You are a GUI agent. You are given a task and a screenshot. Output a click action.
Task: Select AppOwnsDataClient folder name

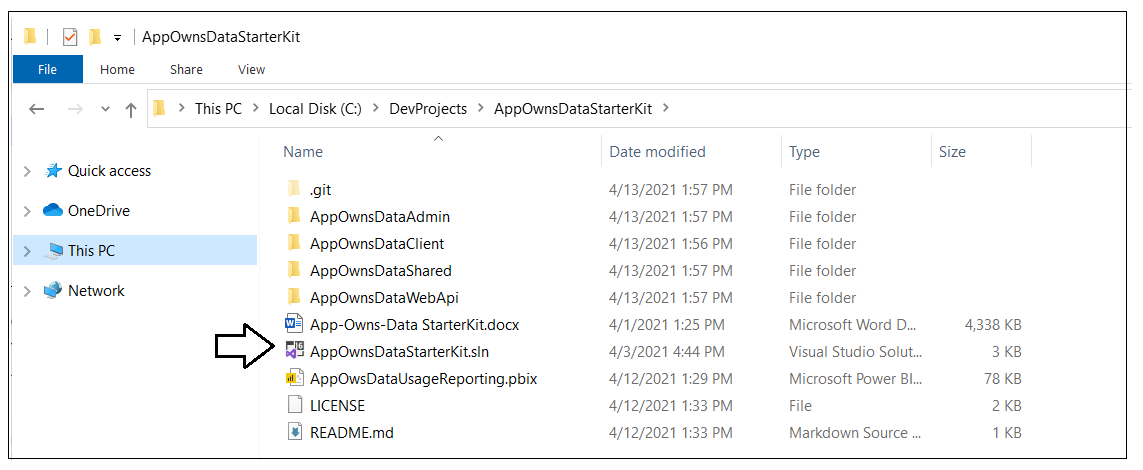377,243
